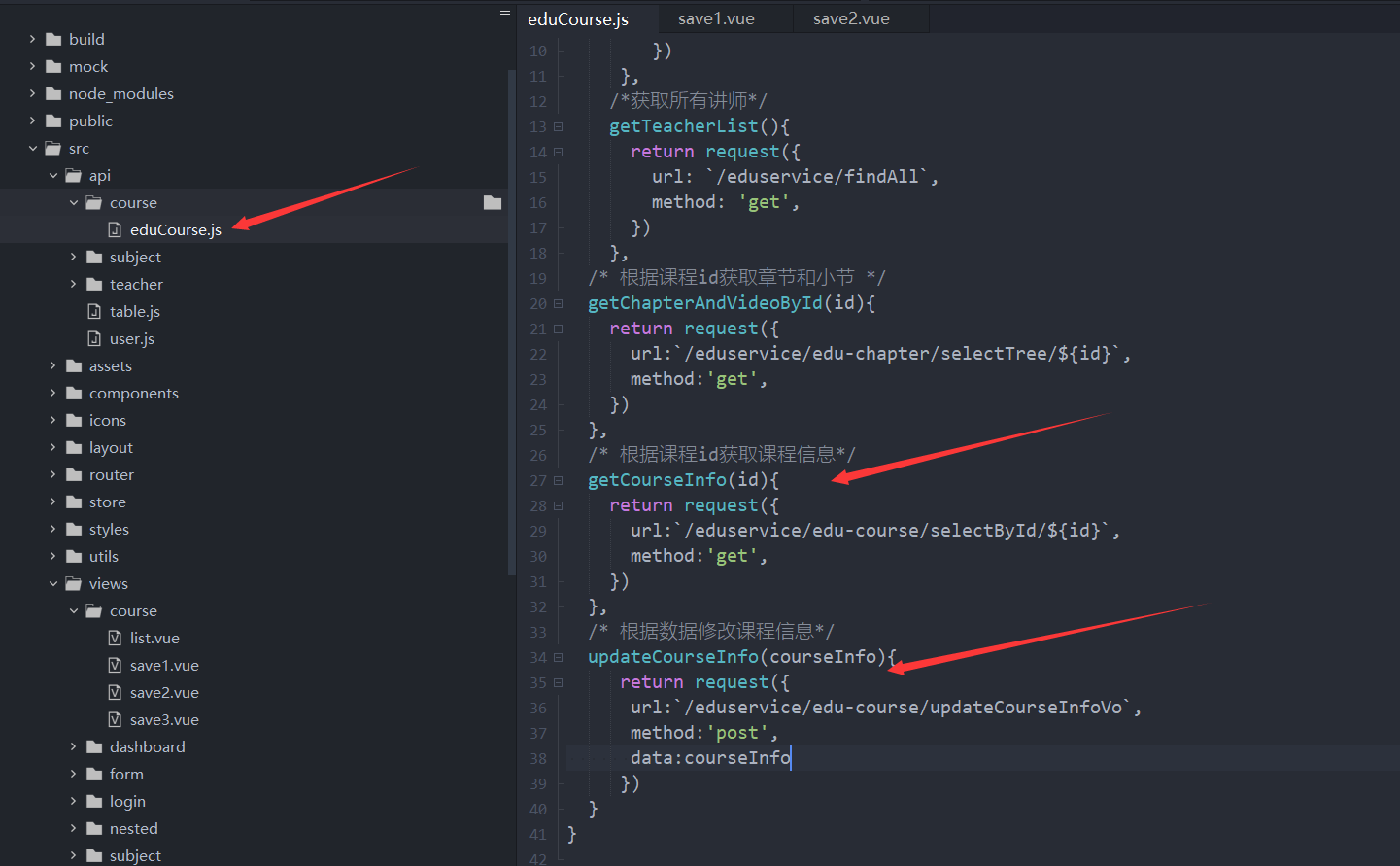Open the eduCourse.js editor tab
Screen dimensions: 1400x866
coord(578,19)
